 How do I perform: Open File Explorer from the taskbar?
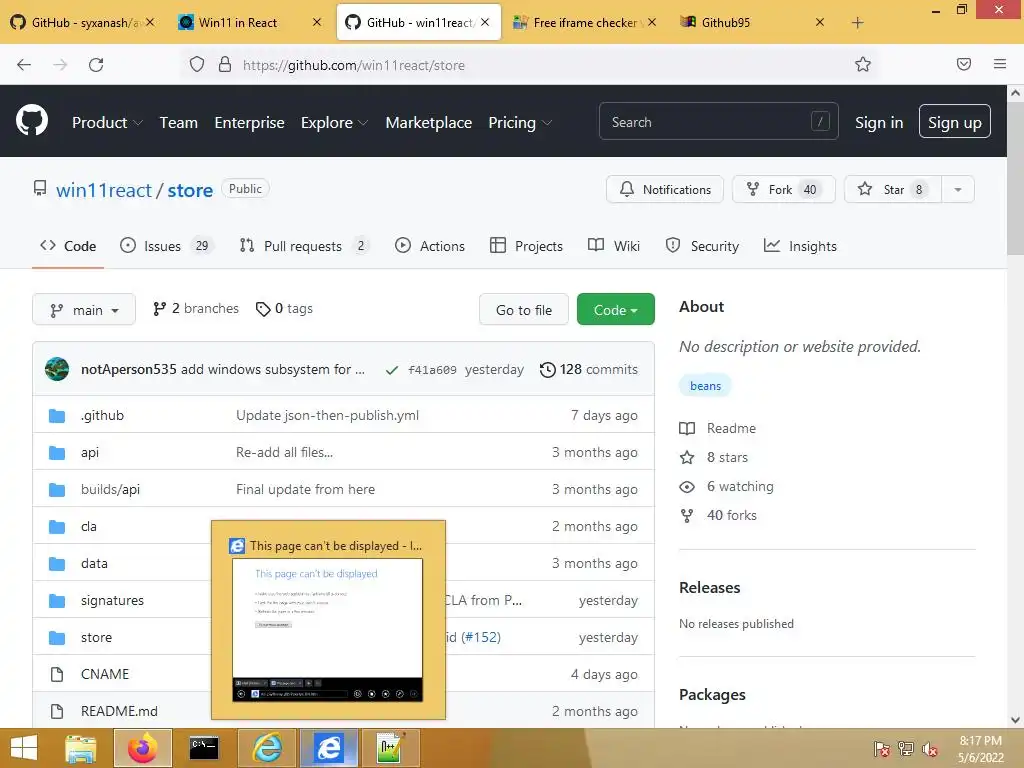pyautogui.click(x=80, y=748)
